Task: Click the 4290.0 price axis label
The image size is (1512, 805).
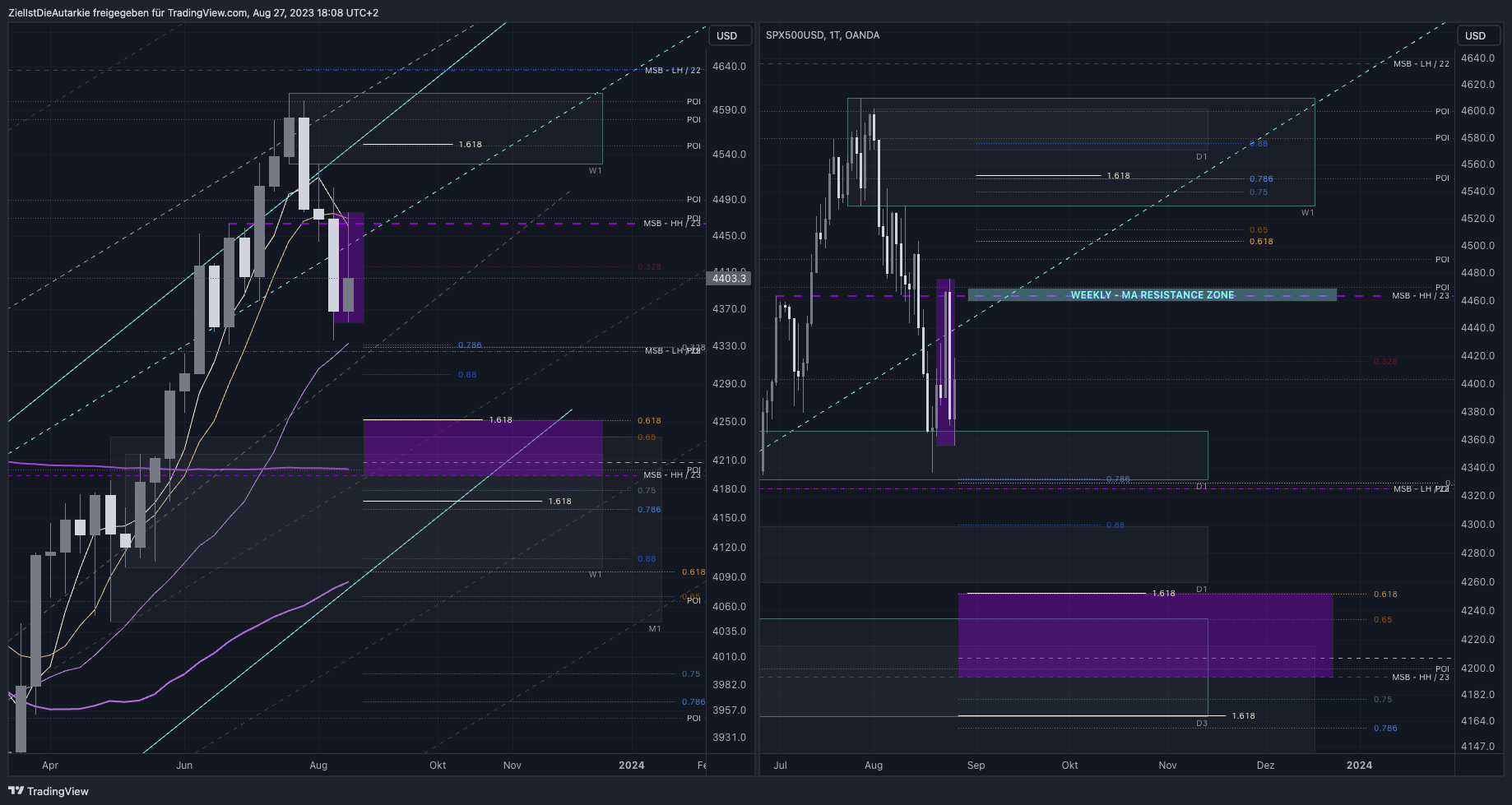Action: pyautogui.click(x=729, y=384)
